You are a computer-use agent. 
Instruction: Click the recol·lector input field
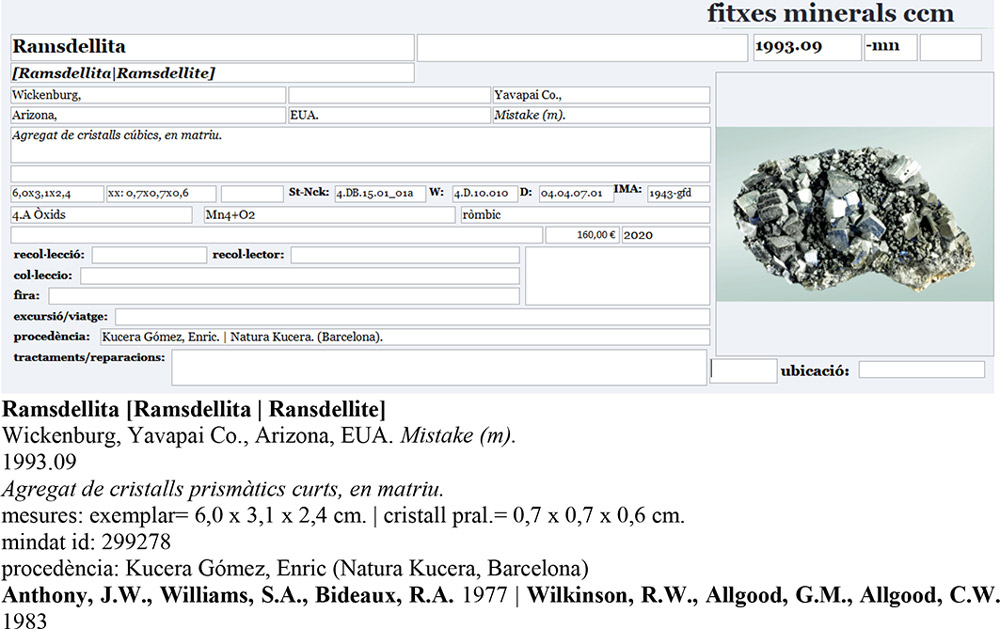pos(405,255)
